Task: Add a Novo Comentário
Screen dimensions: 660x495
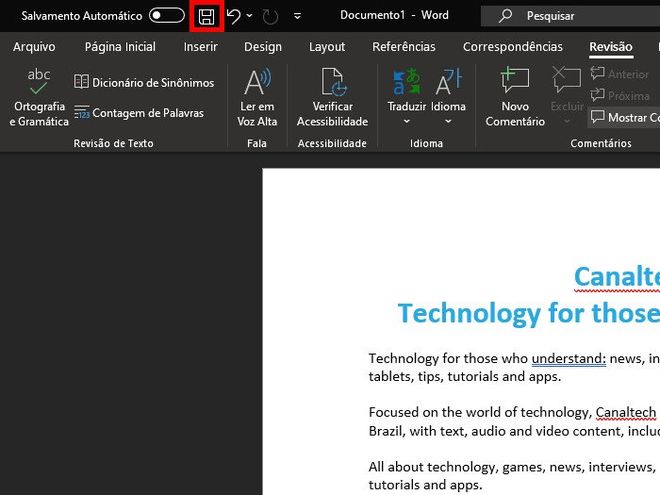Action: point(515,98)
